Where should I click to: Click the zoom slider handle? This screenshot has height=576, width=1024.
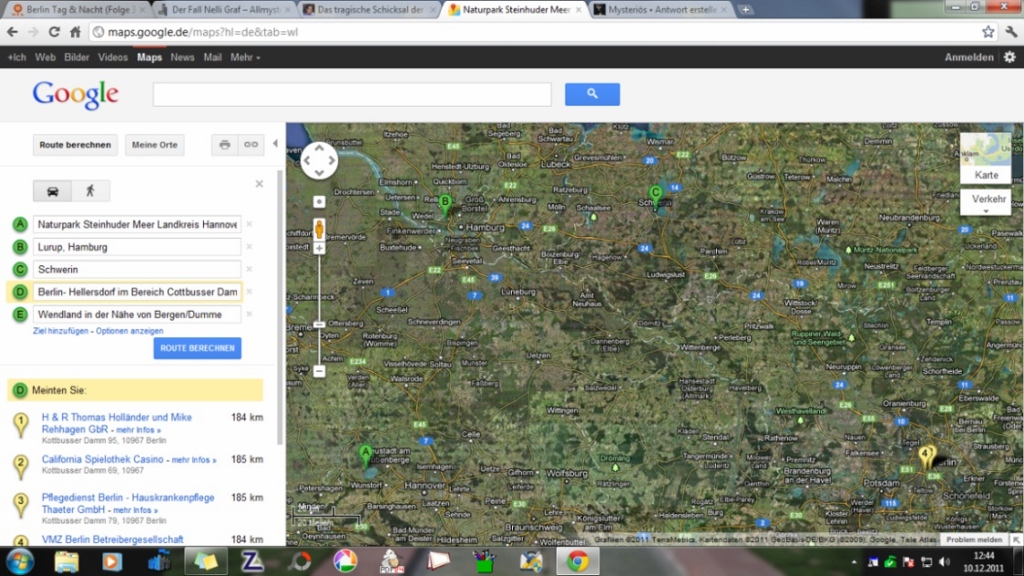click(x=319, y=324)
